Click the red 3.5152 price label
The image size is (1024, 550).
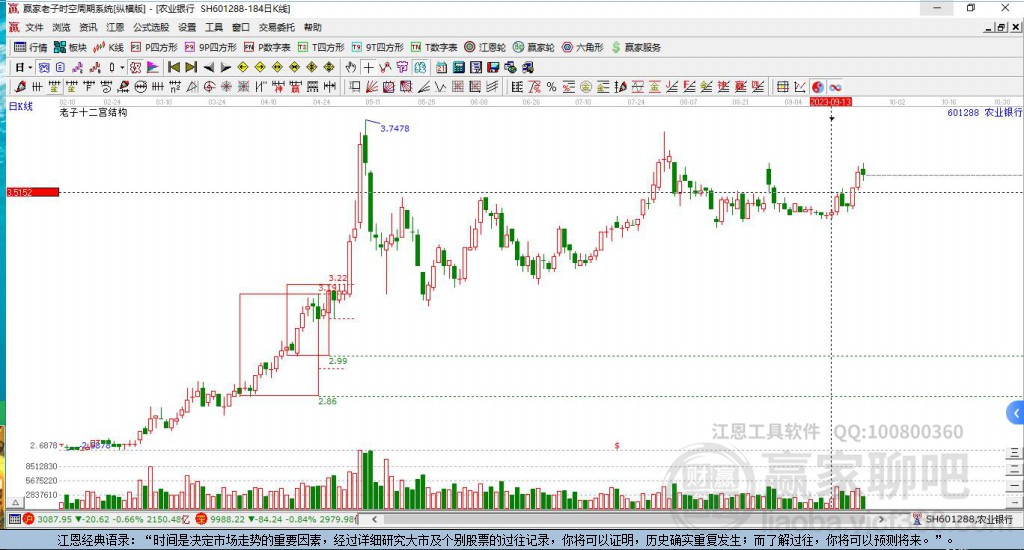pos(33,192)
